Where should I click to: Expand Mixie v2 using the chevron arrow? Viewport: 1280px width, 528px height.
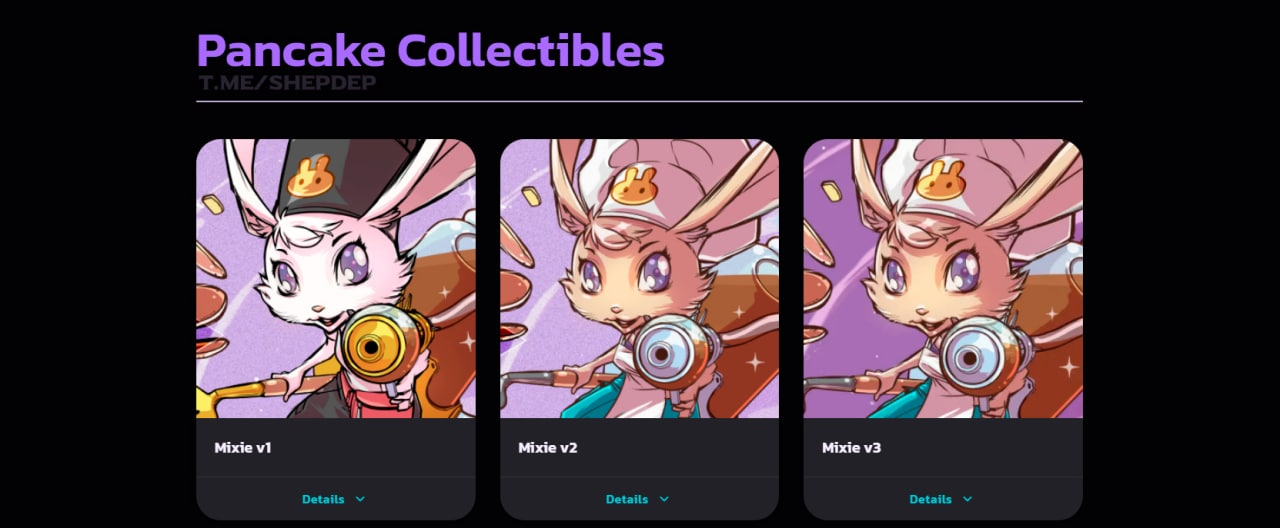[x=664, y=499]
